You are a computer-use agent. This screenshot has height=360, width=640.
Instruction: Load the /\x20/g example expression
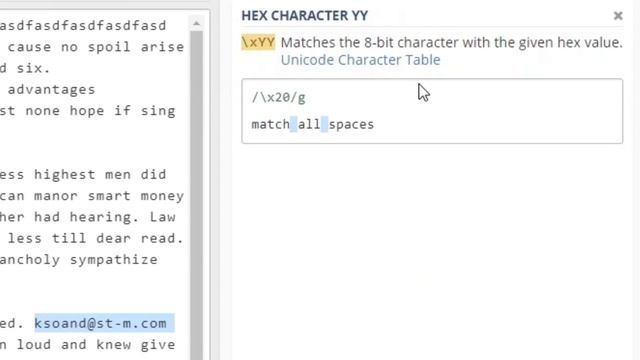click(278, 98)
